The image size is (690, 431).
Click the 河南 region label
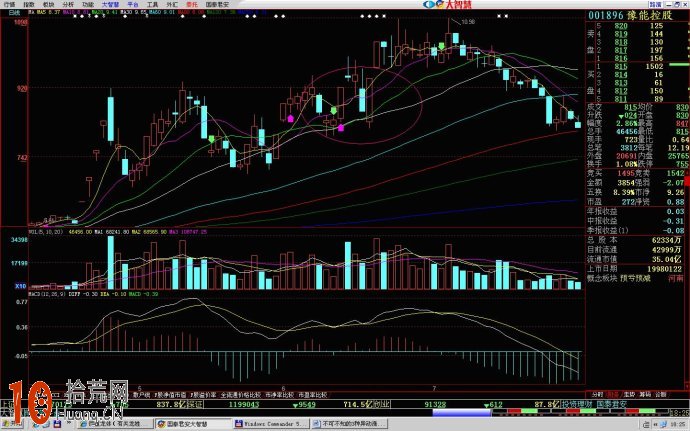coord(676,278)
